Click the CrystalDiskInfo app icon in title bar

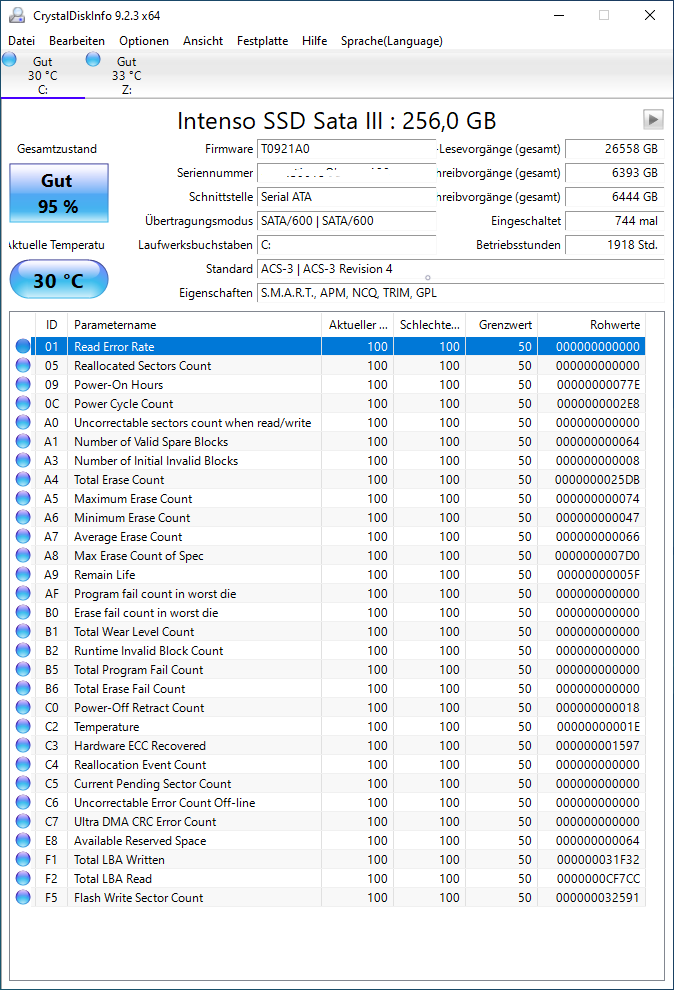[17, 15]
